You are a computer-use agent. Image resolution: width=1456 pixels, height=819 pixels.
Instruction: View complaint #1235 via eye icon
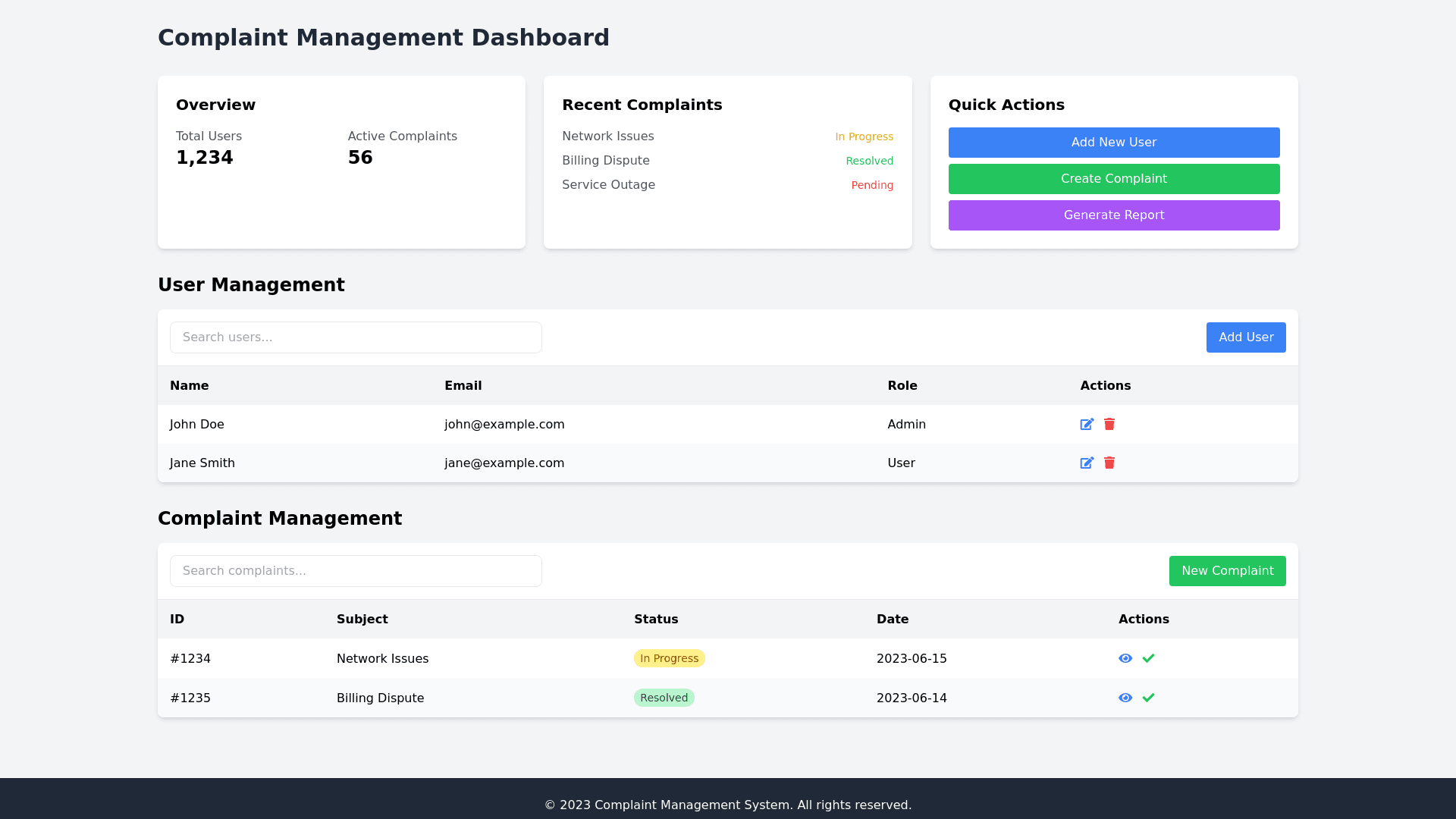pyautogui.click(x=1125, y=698)
